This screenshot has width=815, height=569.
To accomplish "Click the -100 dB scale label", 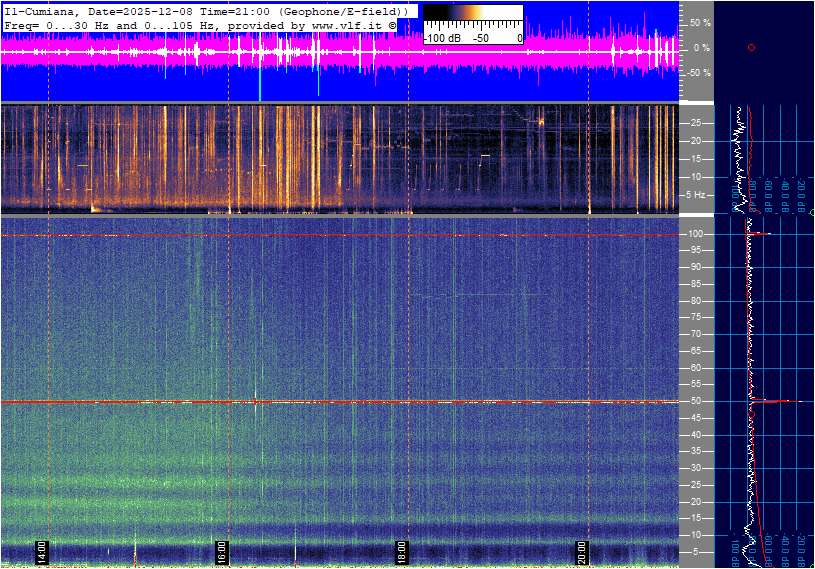I will 441,38.
